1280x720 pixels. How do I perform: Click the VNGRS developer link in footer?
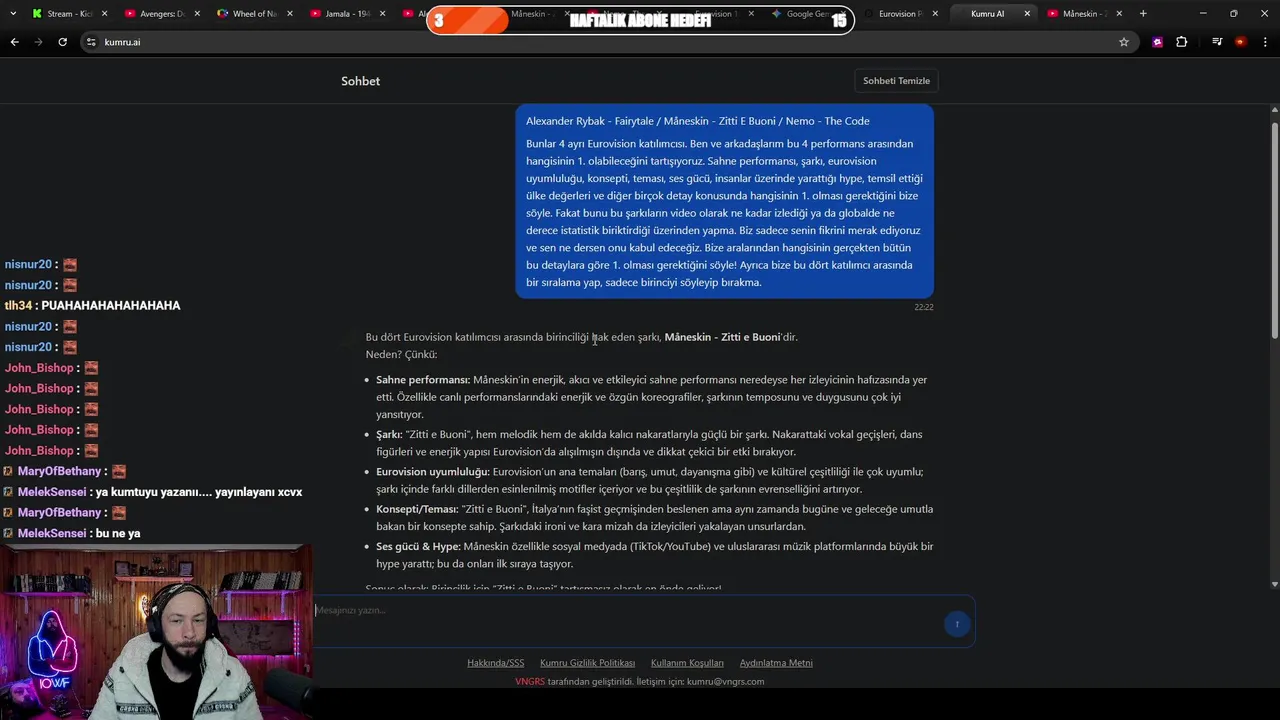click(x=530, y=682)
